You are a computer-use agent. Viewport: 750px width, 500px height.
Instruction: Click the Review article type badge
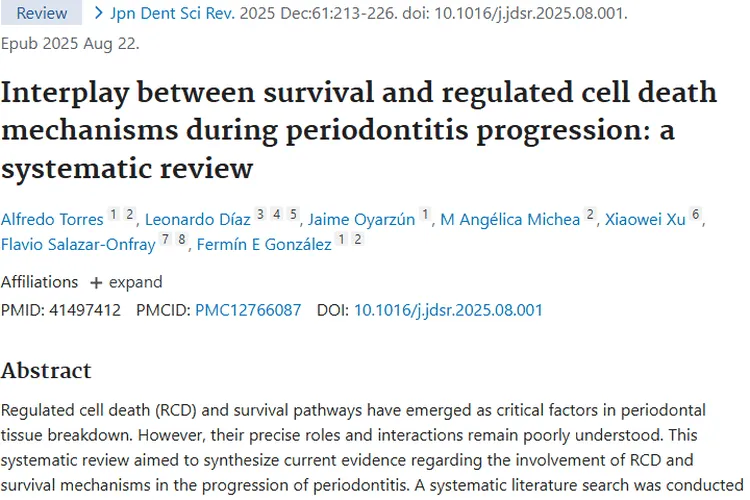[x=42, y=13]
